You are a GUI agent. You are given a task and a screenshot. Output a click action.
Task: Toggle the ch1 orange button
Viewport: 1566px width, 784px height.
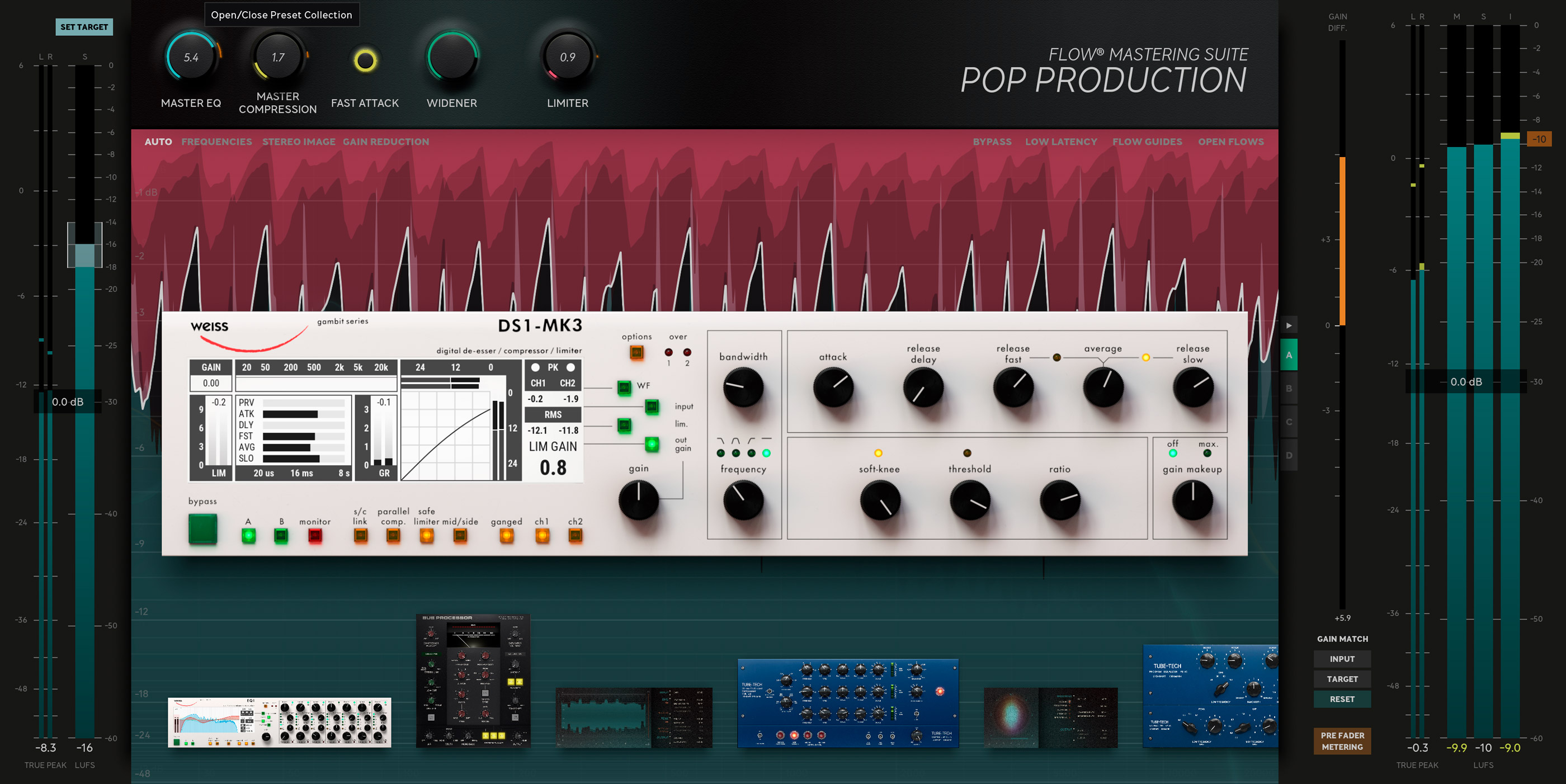(543, 535)
